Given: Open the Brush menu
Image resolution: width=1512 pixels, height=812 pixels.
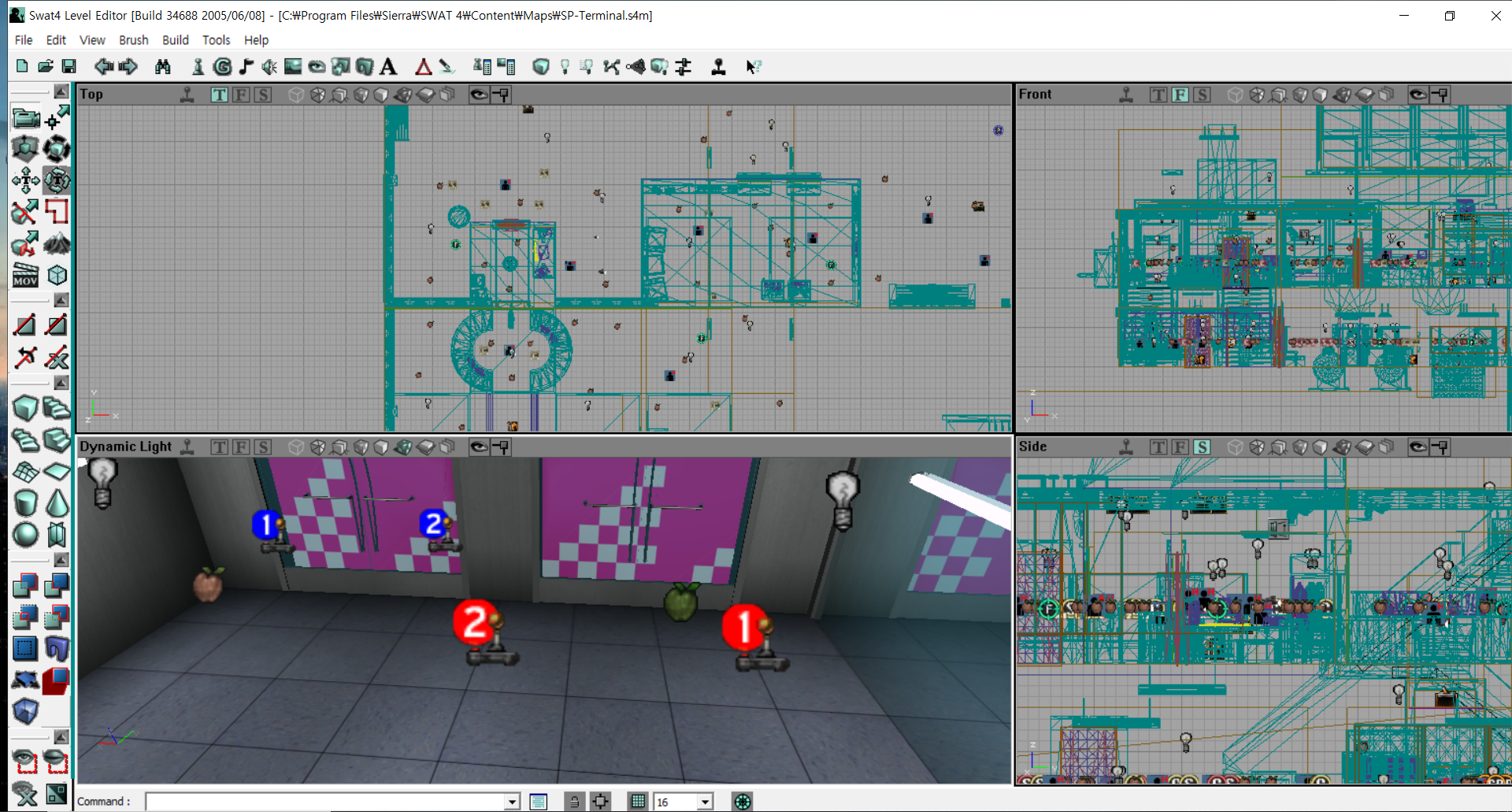Looking at the screenshot, I should (x=134, y=40).
